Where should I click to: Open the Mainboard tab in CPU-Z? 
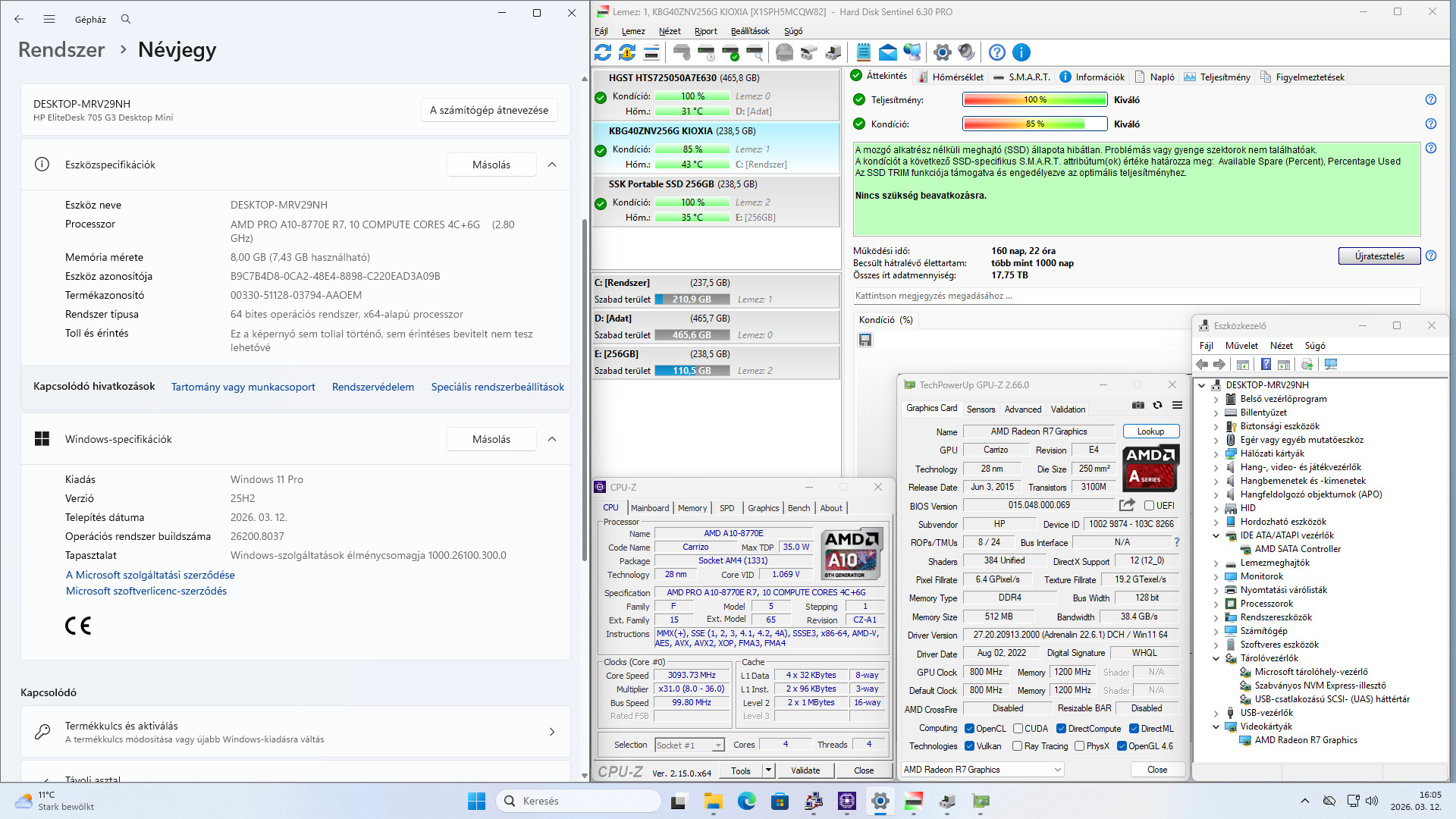click(x=650, y=508)
